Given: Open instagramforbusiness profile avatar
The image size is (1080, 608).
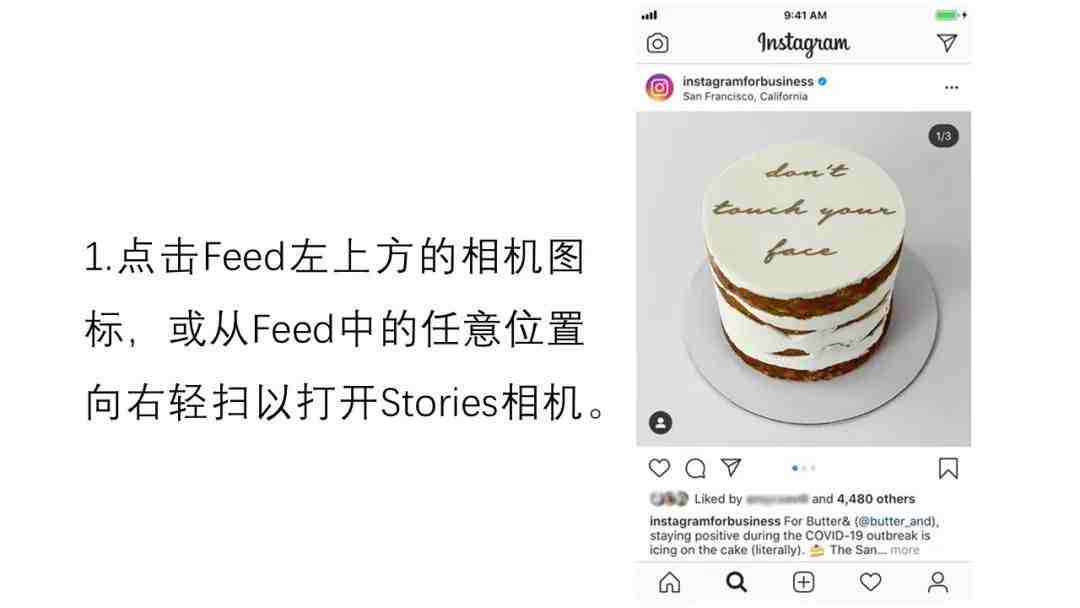Looking at the screenshot, I should [659, 88].
